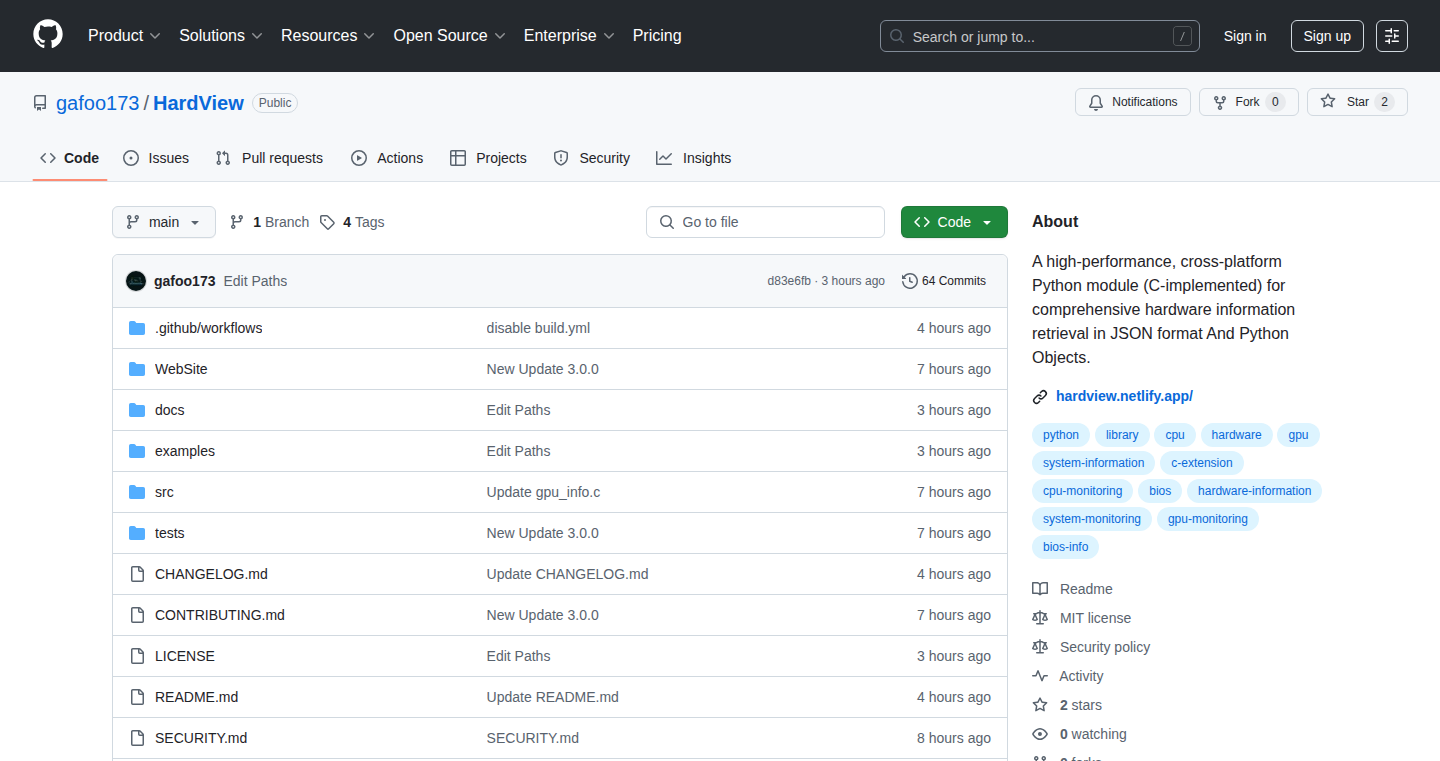Open the Projects tab
The image size is (1440, 761).
click(x=488, y=158)
